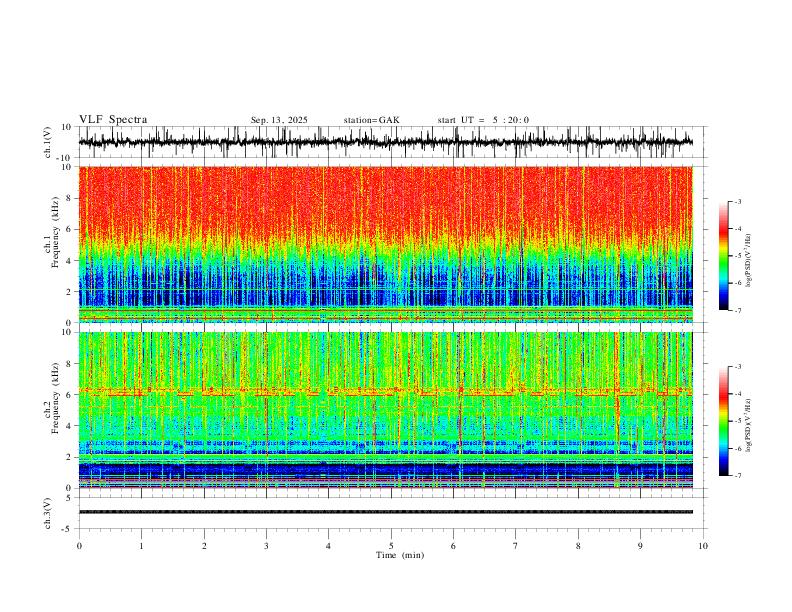Click the "4" kHz tick on ch.2 frequency axis

pos(69,426)
